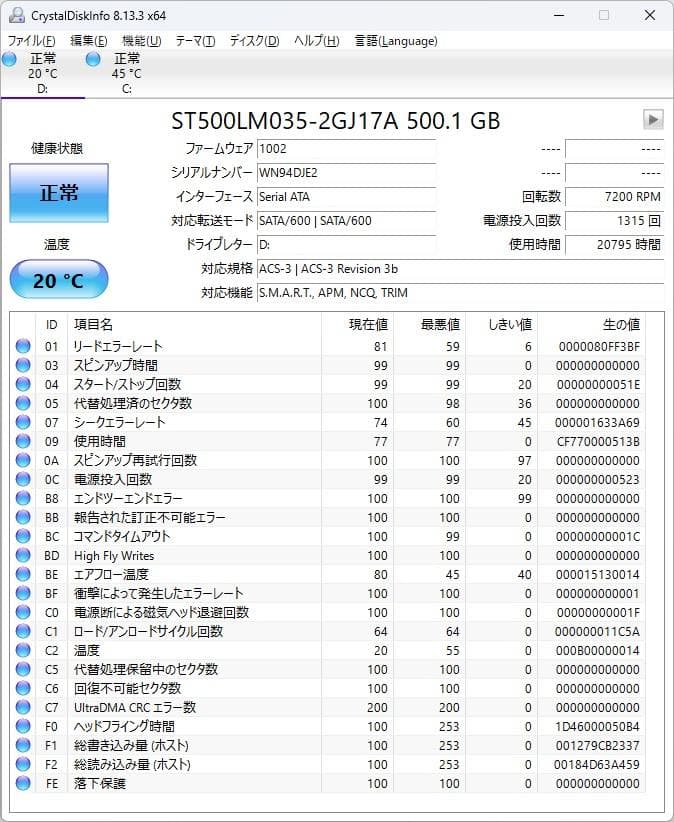Click status orb for attribute B8 エンドツーエンドエラー
Screen dimensions: 674x822
(x=23, y=498)
